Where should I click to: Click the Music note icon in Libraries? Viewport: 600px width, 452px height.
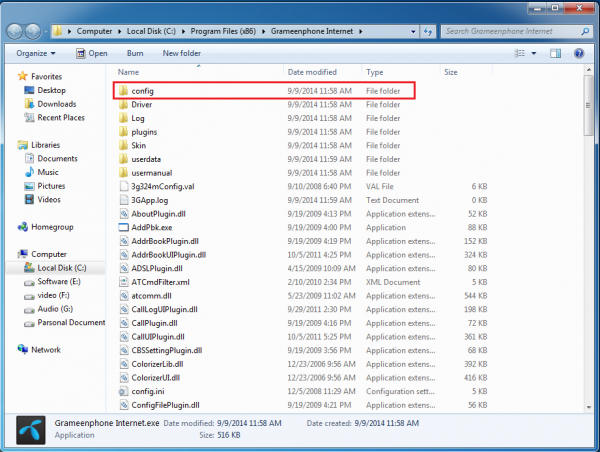(x=29, y=172)
